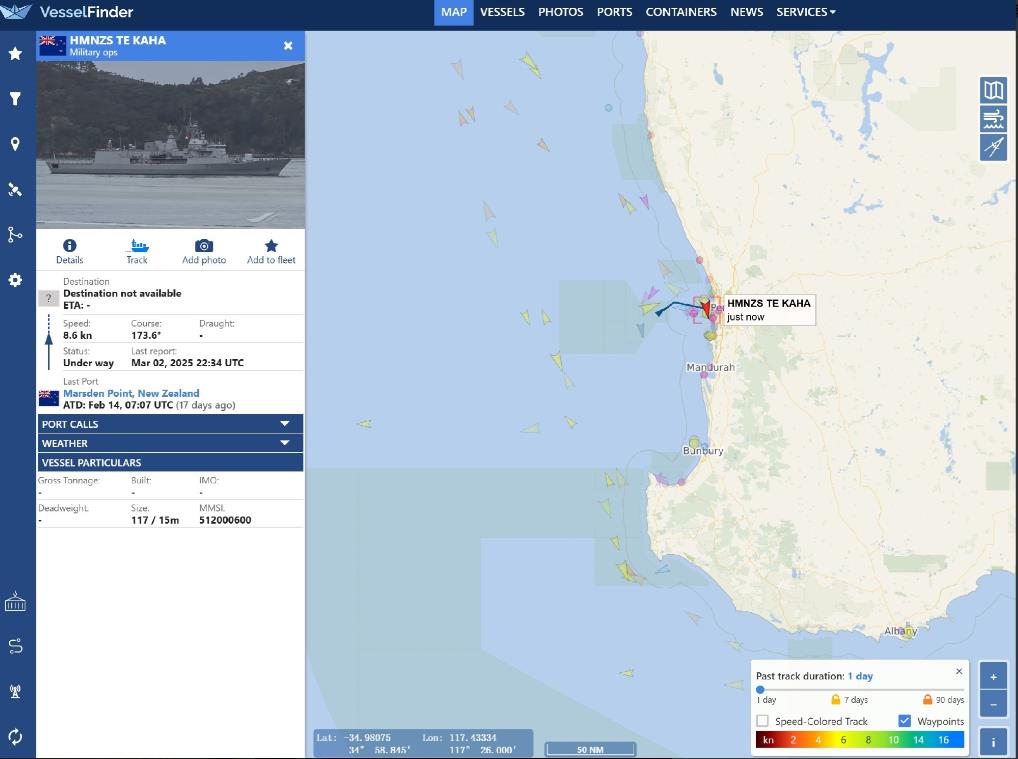Open the VESSELS tab
This screenshot has width=1018, height=759.
coord(503,12)
